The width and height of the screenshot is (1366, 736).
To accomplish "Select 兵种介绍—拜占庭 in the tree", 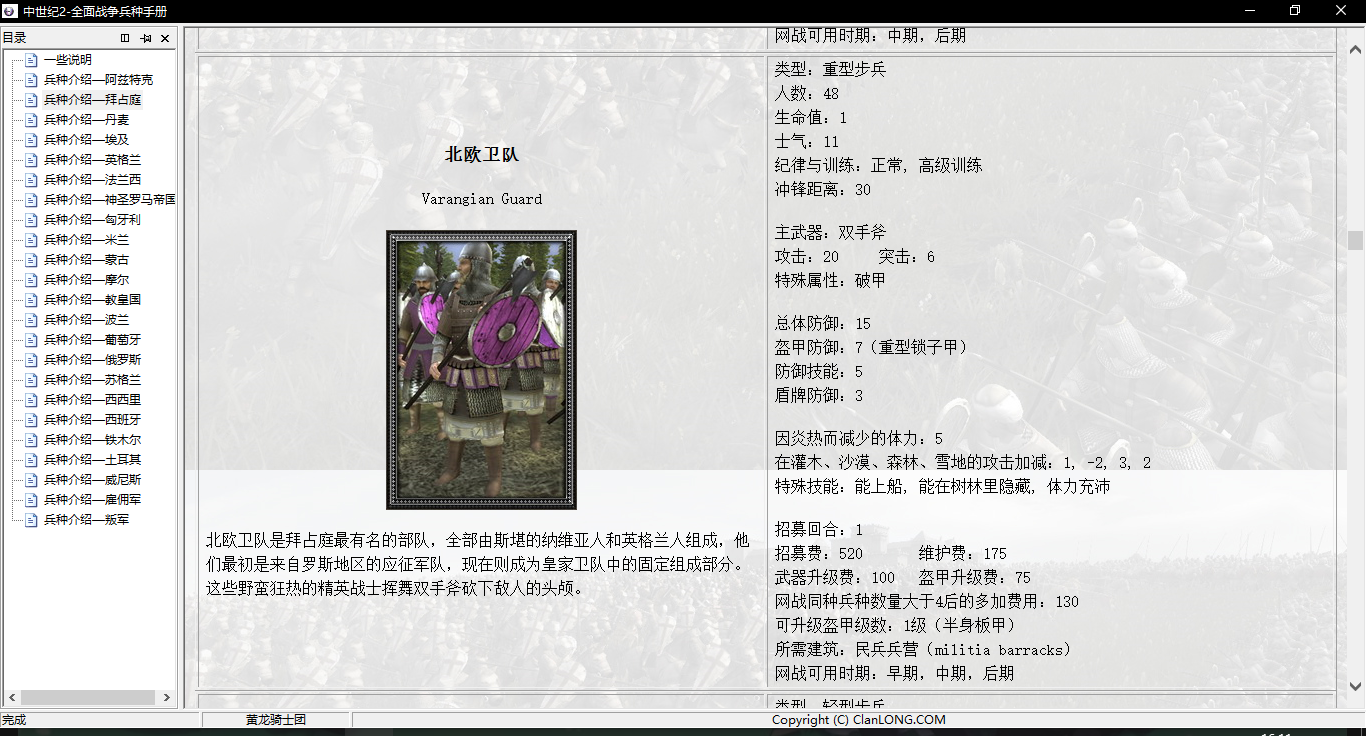I will tap(93, 100).
